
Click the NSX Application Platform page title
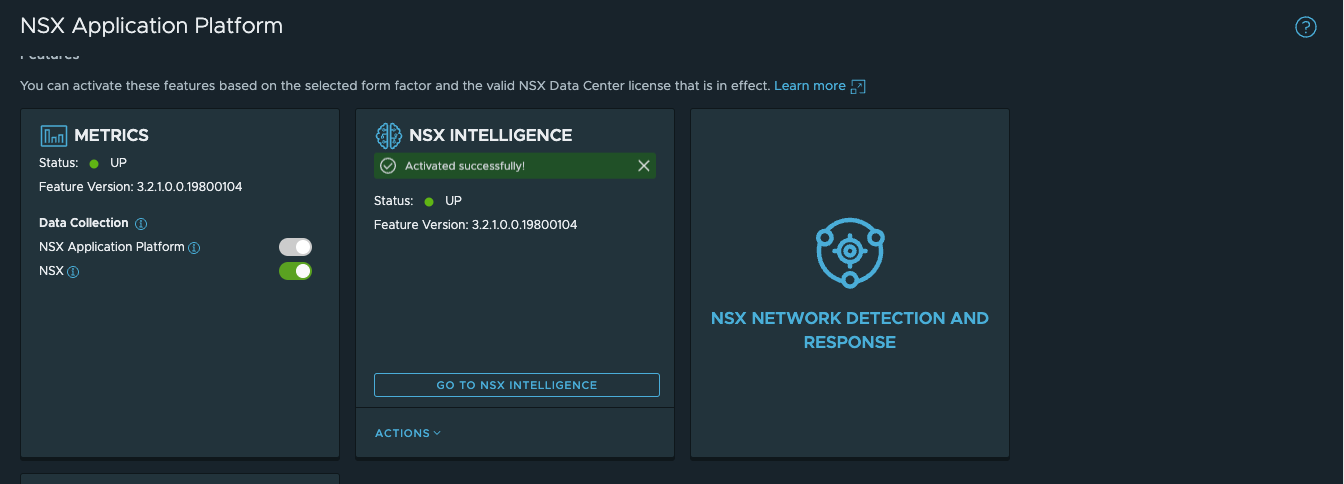pos(152,26)
